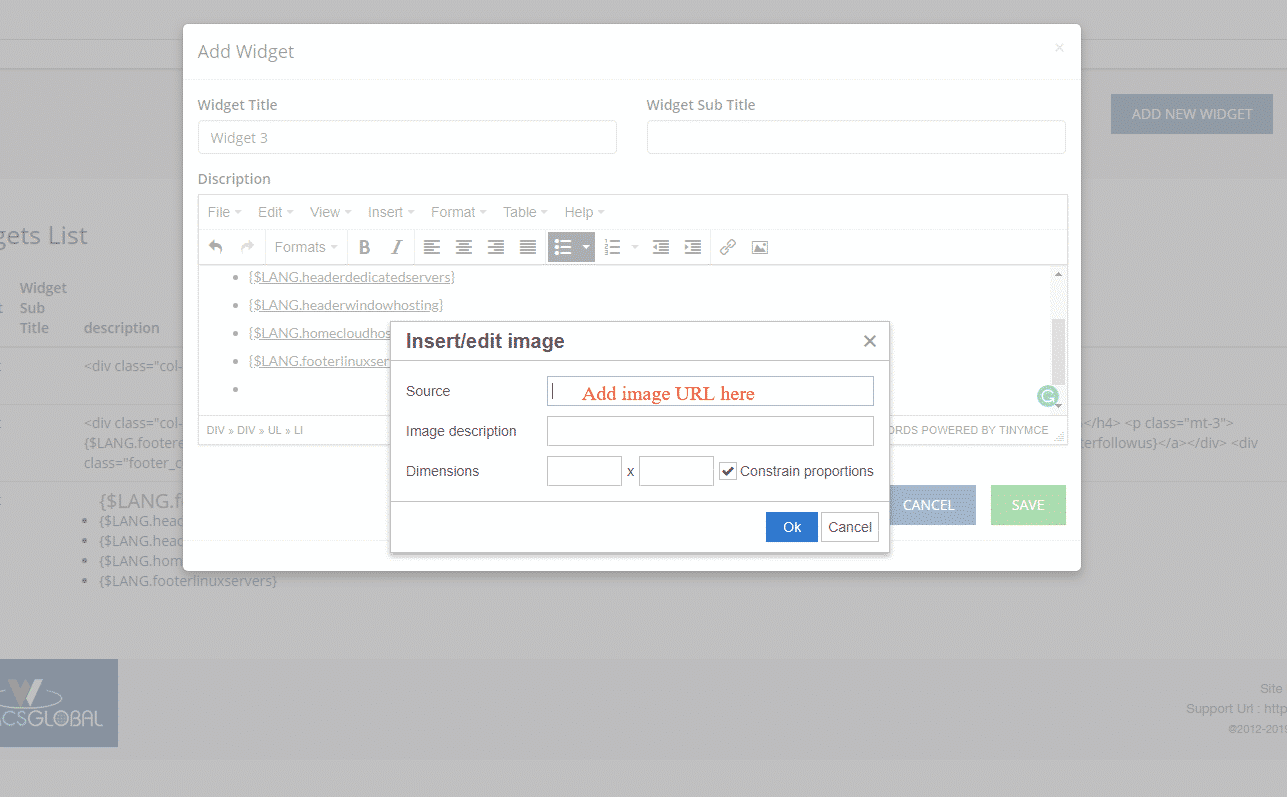This screenshot has height=797, width=1287.
Task: Close the Insert/edit image dialog
Action: pyautogui.click(x=869, y=341)
